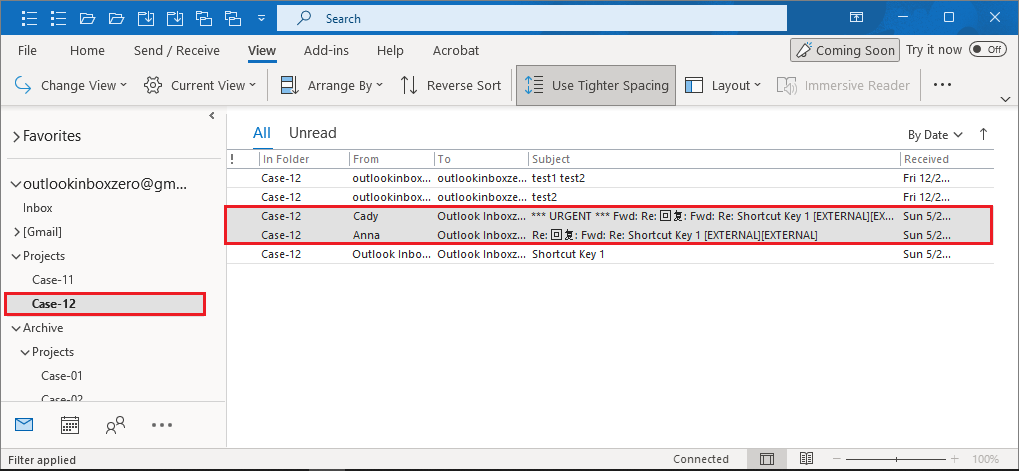Toggle the Try it now switch
Image resolution: width=1019 pixels, height=471 pixels.
click(987, 50)
